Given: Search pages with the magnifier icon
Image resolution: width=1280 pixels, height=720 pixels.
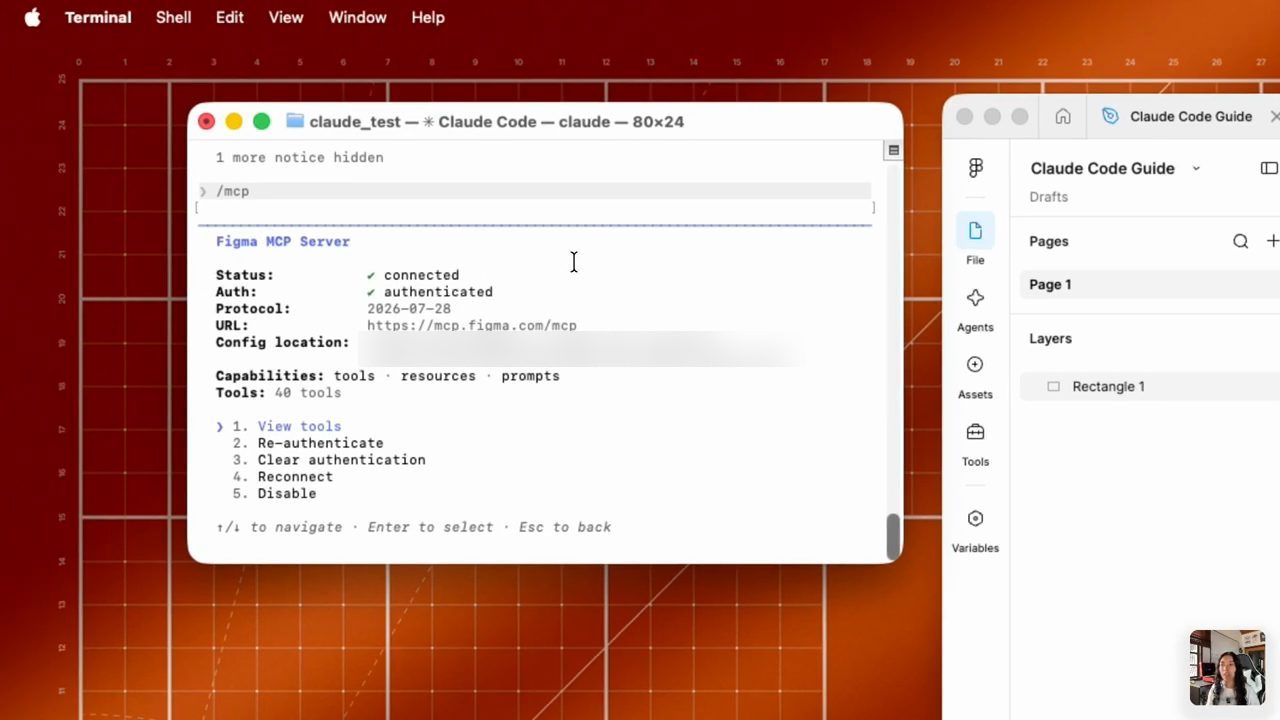Looking at the screenshot, I should click(1240, 241).
